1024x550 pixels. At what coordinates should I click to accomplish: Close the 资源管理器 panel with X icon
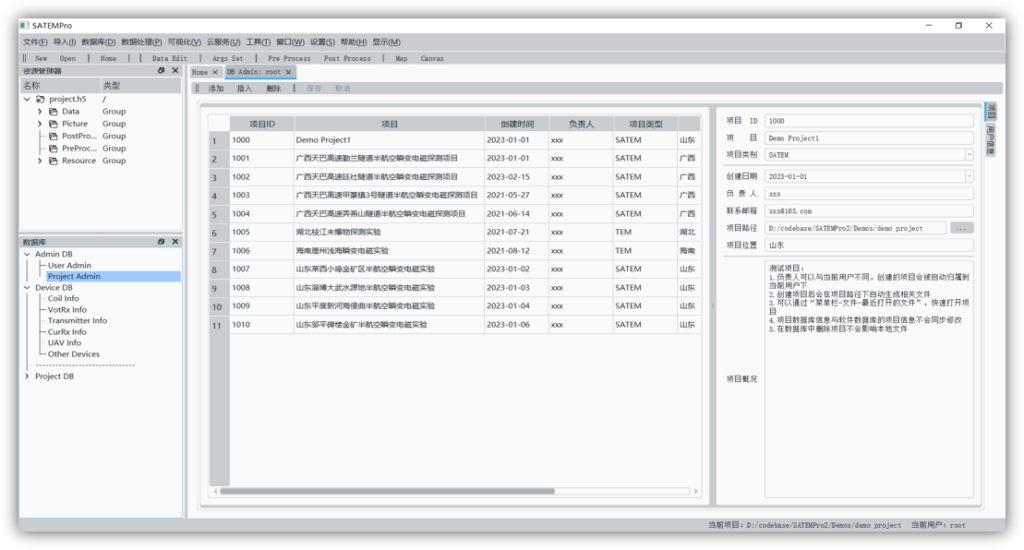click(175, 71)
